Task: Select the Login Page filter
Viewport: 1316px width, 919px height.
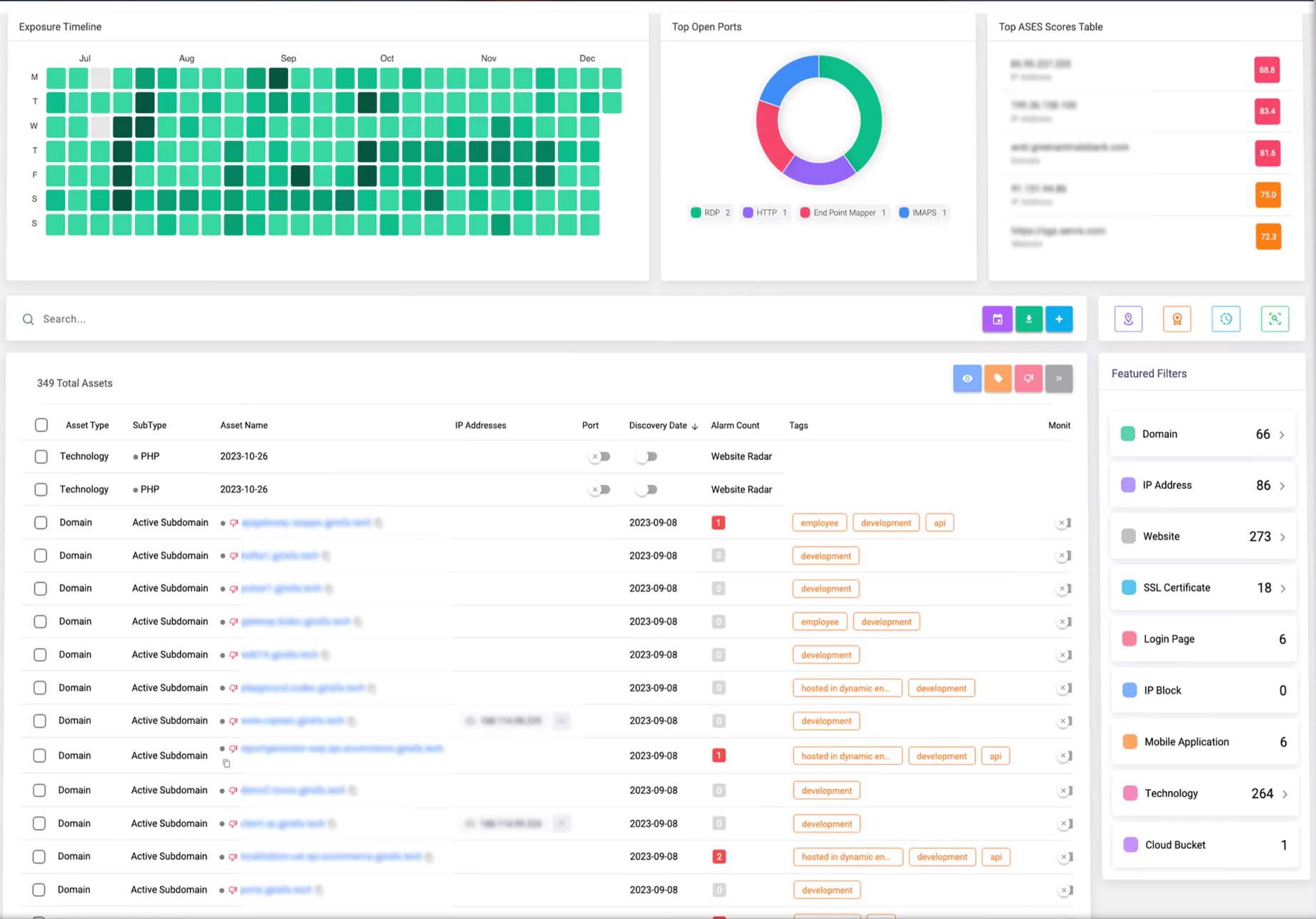Action: click(x=1204, y=639)
